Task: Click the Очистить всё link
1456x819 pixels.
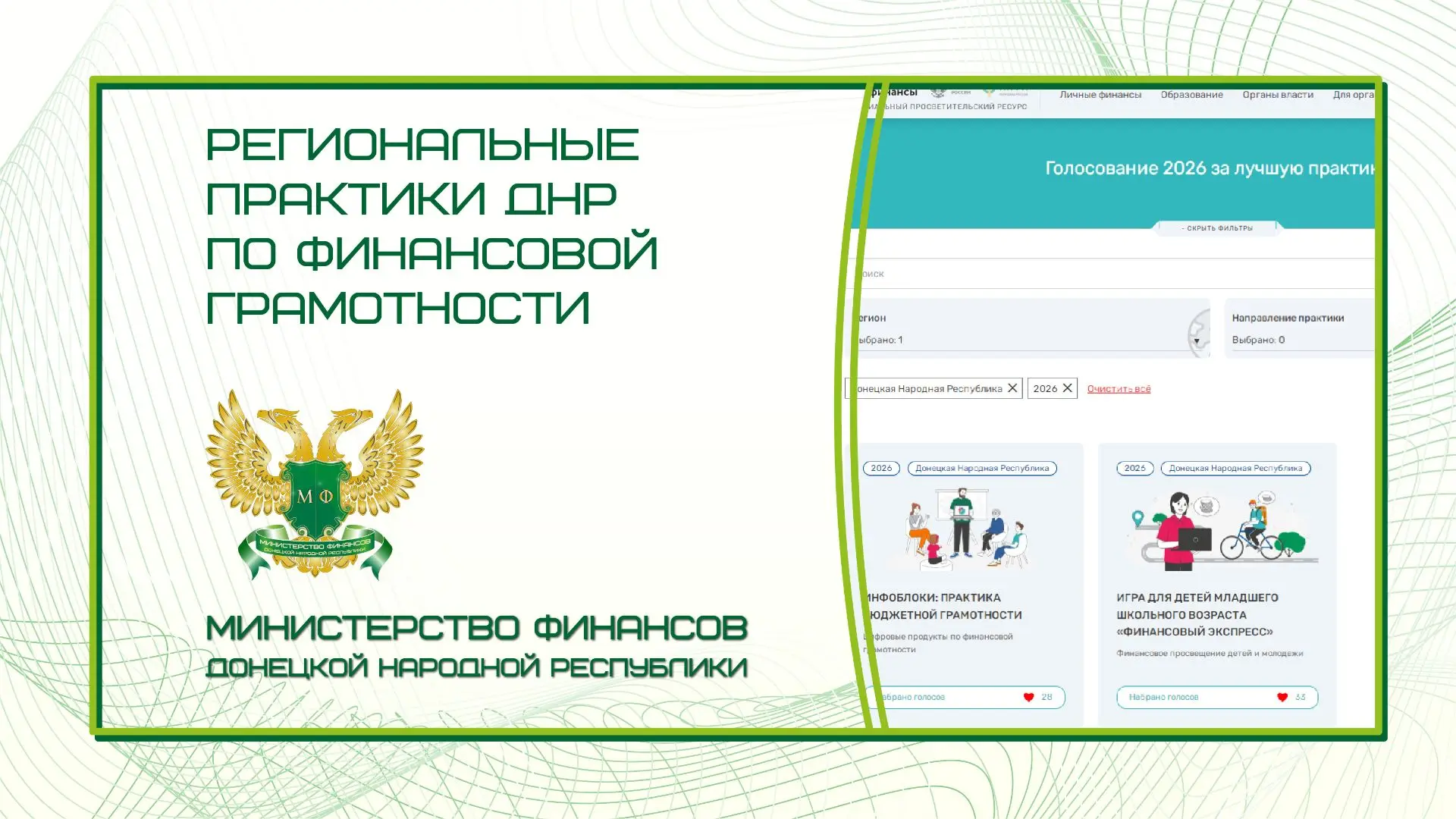Action: [1119, 389]
